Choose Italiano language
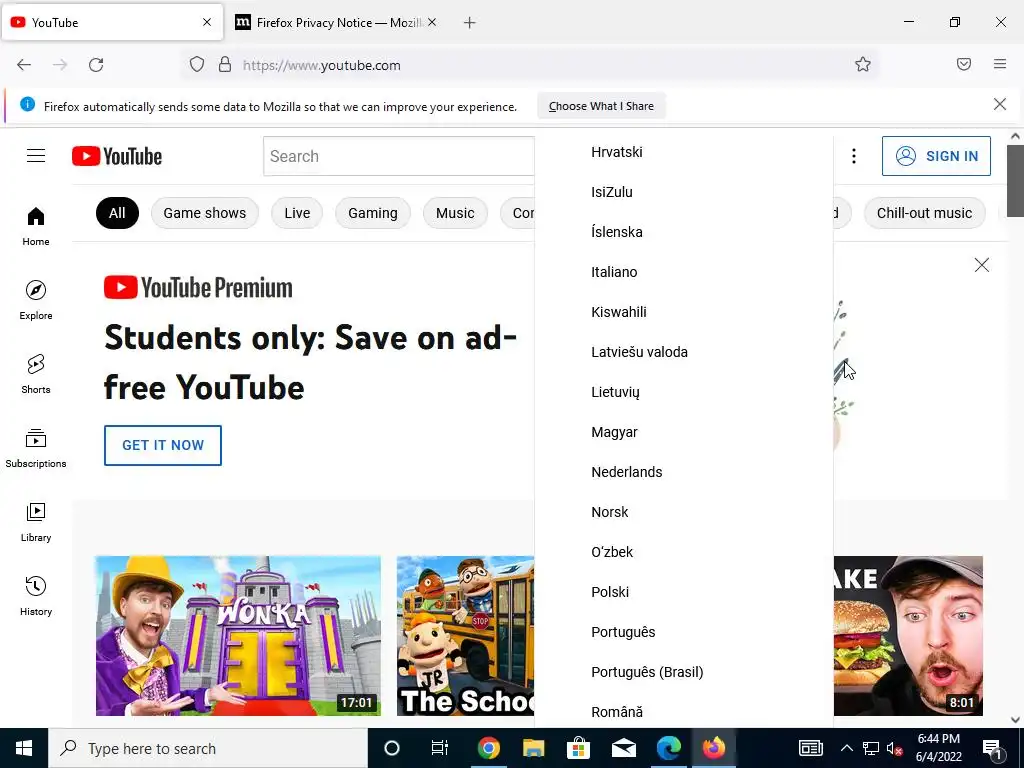The image size is (1024, 768). tap(684, 272)
